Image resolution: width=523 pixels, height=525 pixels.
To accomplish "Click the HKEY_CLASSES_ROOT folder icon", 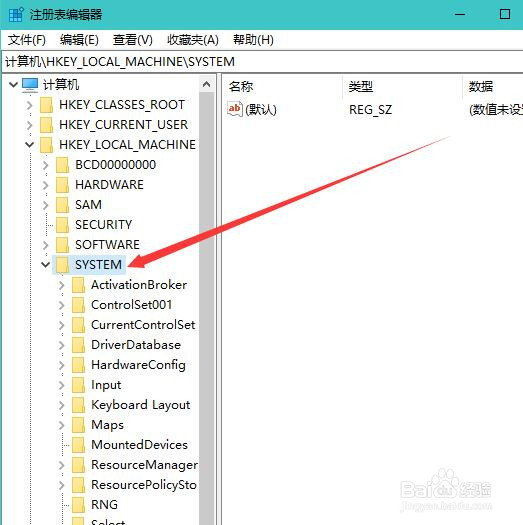I will pyautogui.click(x=47, y=105).
